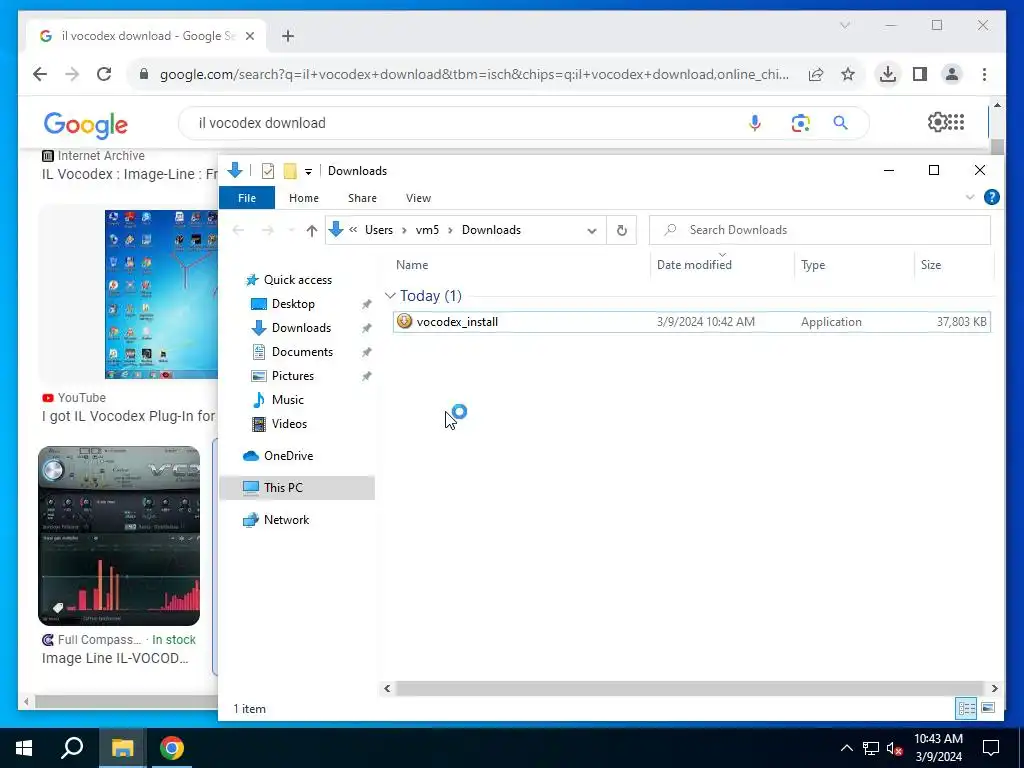Open address bar previous locations dropdown

(592, 231)
